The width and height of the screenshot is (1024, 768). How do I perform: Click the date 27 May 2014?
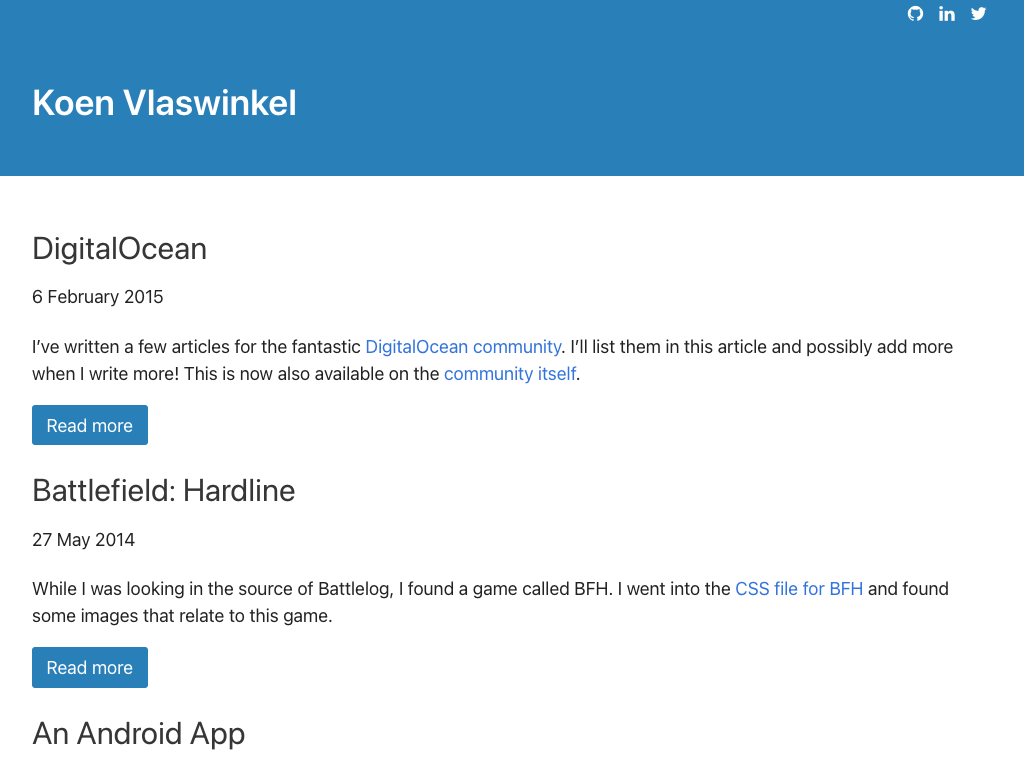pyautogui.click(x=83, y=540)
